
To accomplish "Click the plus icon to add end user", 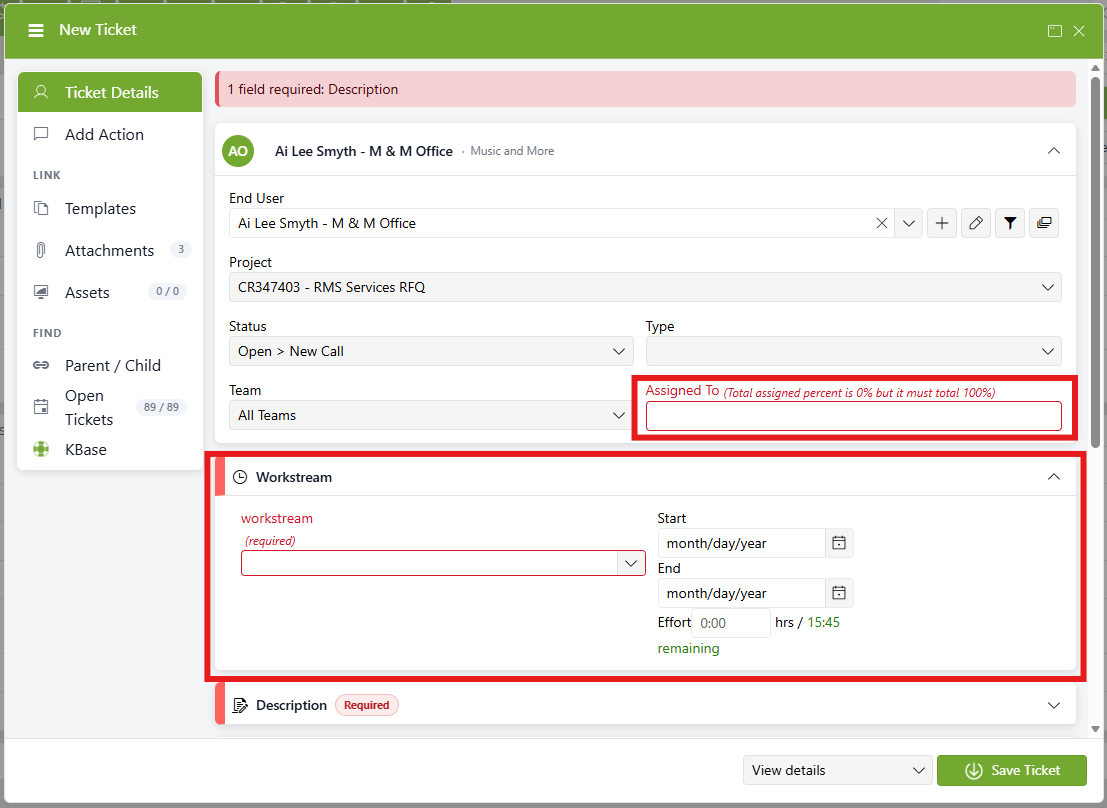I will pyautogui.click(x=942, y=223).
